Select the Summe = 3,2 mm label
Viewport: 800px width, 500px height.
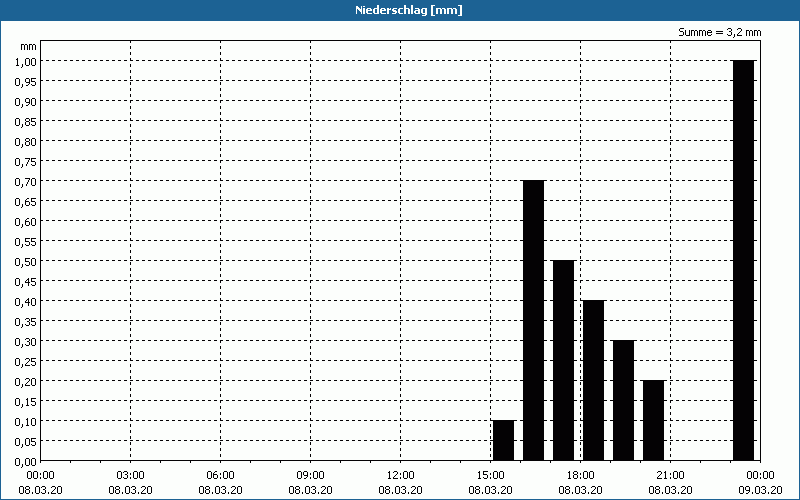719,32
